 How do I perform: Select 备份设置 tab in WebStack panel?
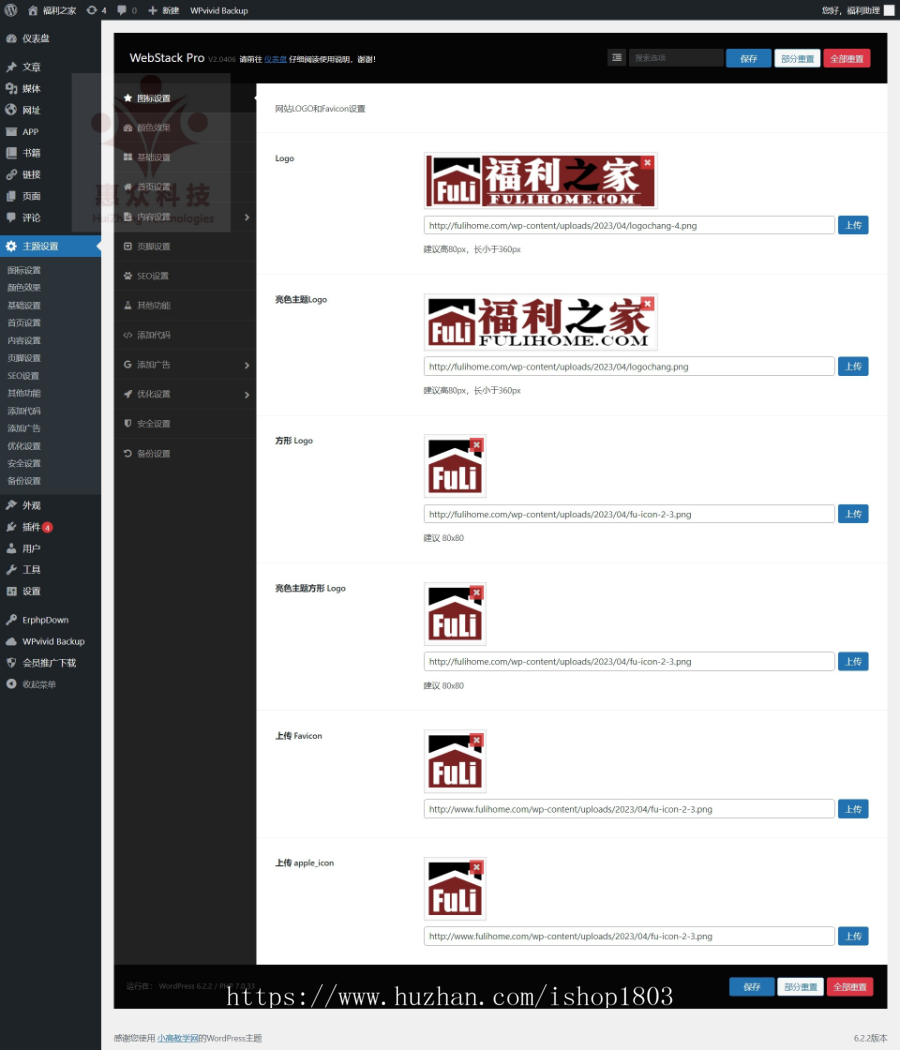tap(185, 453)
